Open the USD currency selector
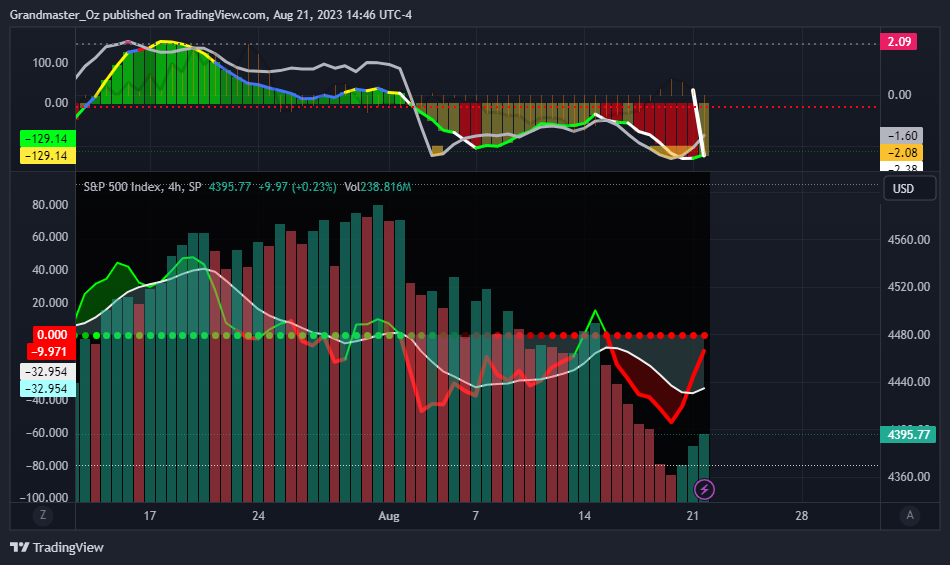Screen dimensions: 950x565 pyautogui.click(x=909, y=188)
